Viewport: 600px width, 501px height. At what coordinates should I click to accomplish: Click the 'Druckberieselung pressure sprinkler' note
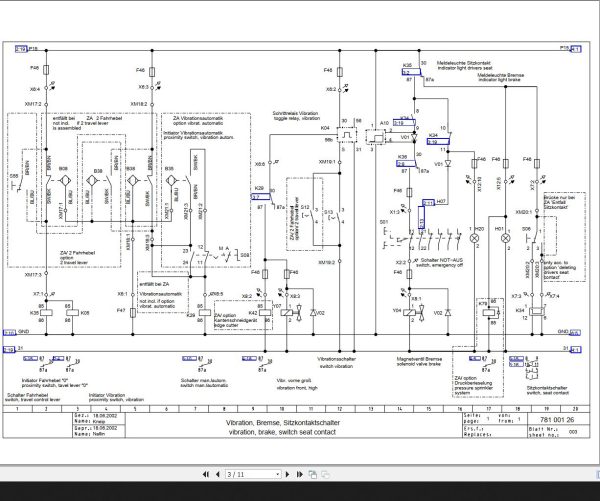pyautogui.click(x=474, y=388)
